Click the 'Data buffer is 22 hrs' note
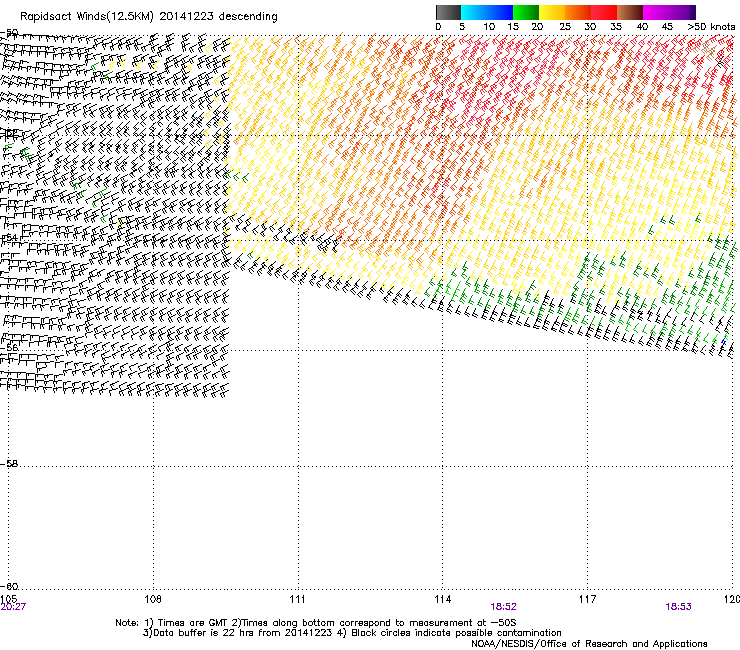This screenshot has width=740, height=650. point(352,633)
